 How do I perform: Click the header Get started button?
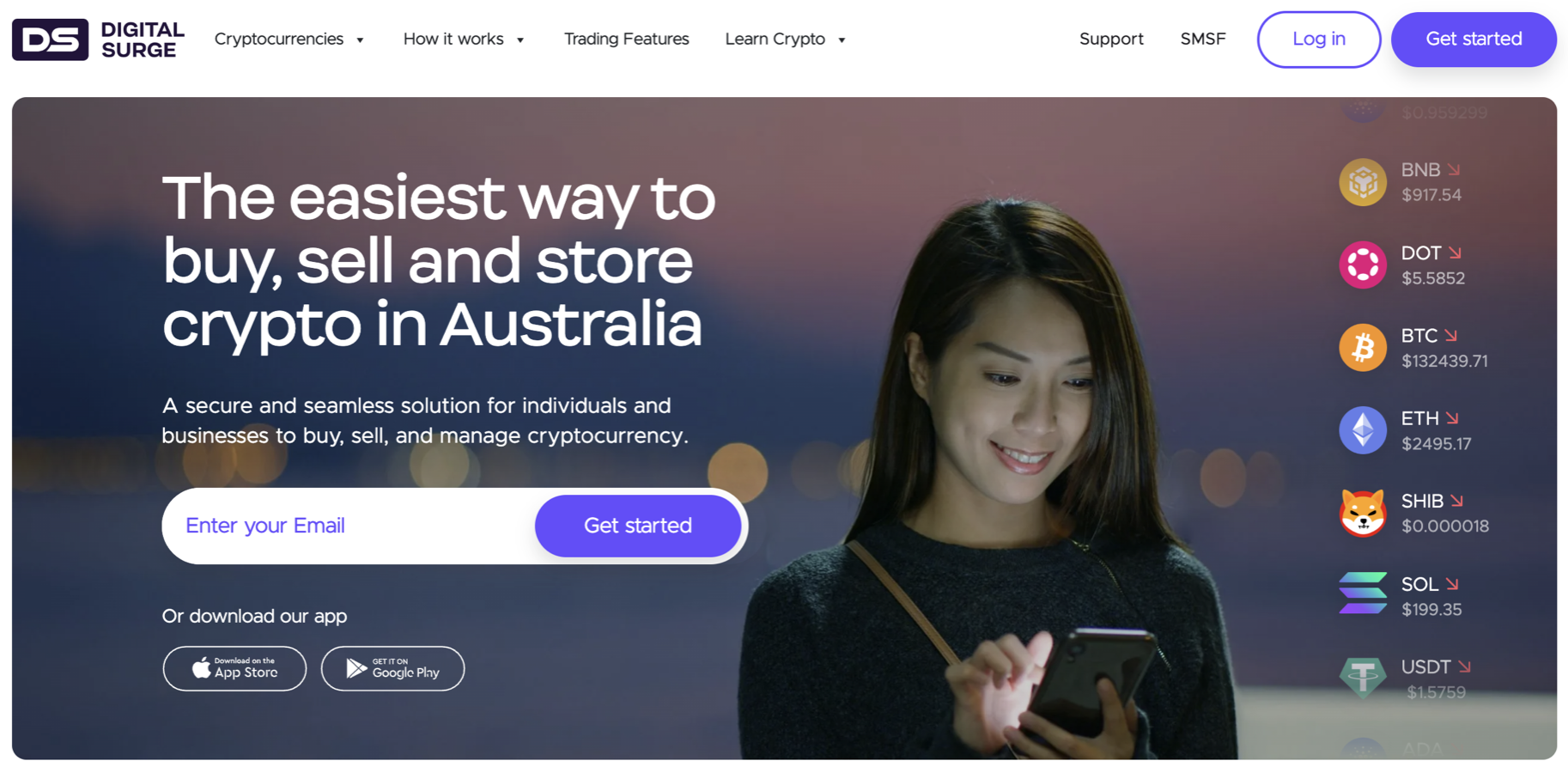tap(1474, 40)
